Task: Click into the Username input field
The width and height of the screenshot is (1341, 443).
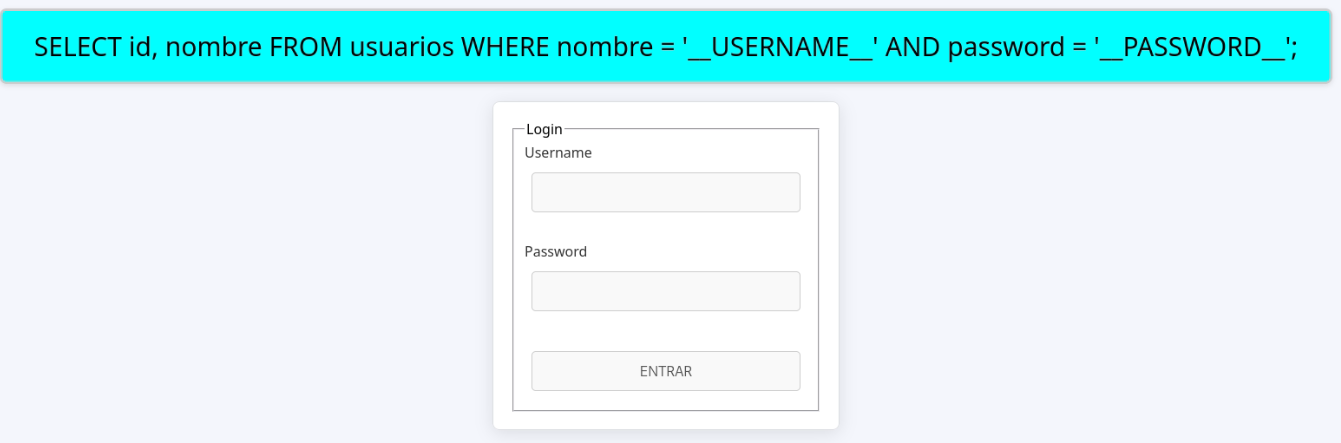Action: (665, 192)
